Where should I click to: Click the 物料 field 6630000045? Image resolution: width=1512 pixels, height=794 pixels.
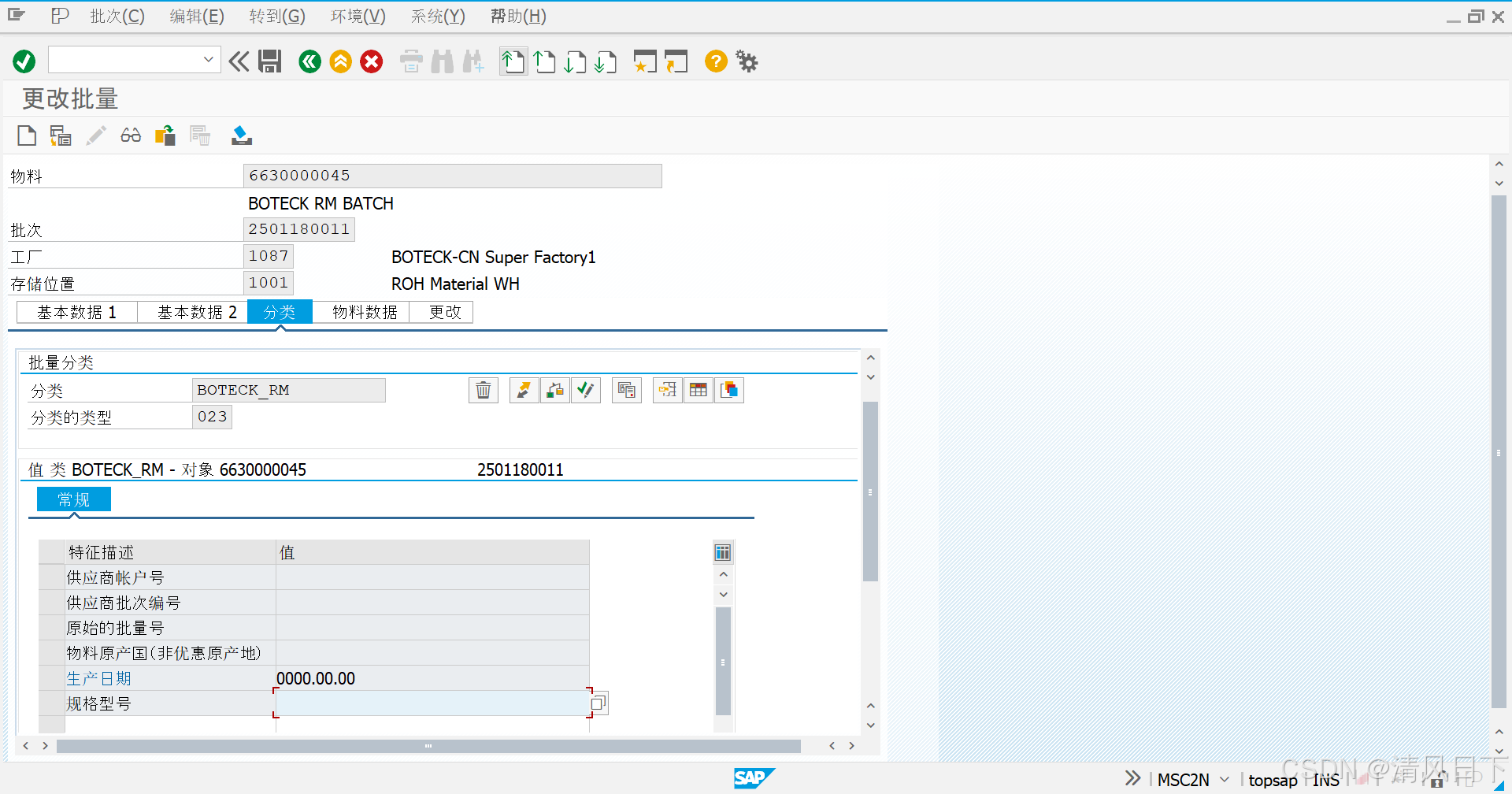[x=453, y=176]
